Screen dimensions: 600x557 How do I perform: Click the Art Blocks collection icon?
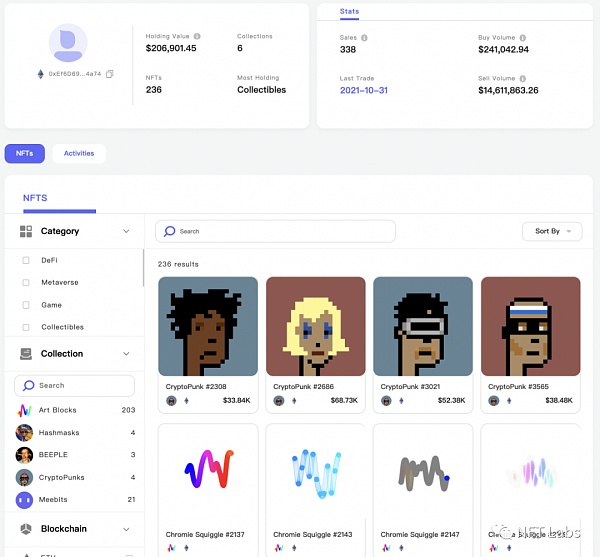tap(24, 410)
